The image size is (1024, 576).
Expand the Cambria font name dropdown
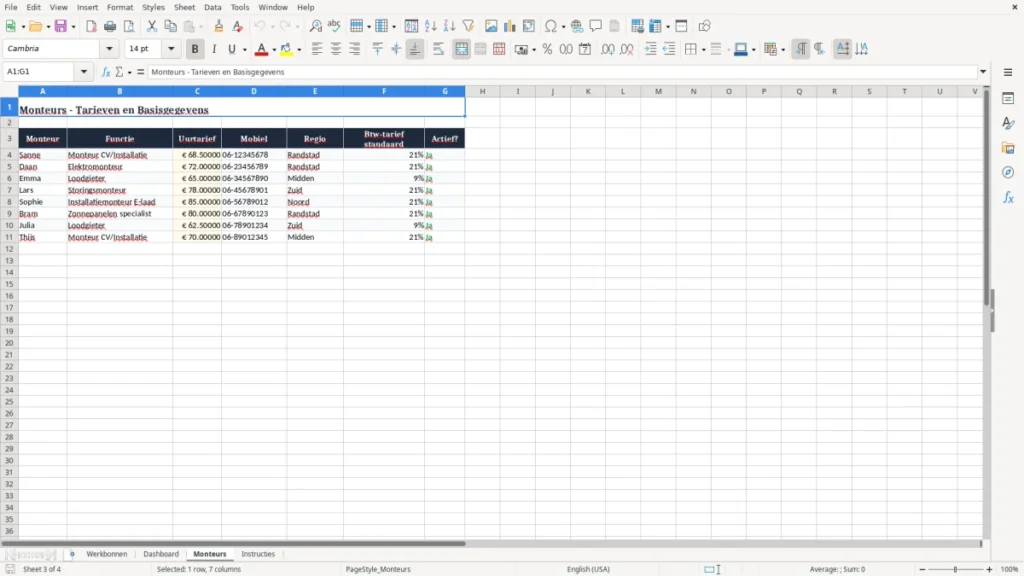pyautogui.click(x=109, y=48)
